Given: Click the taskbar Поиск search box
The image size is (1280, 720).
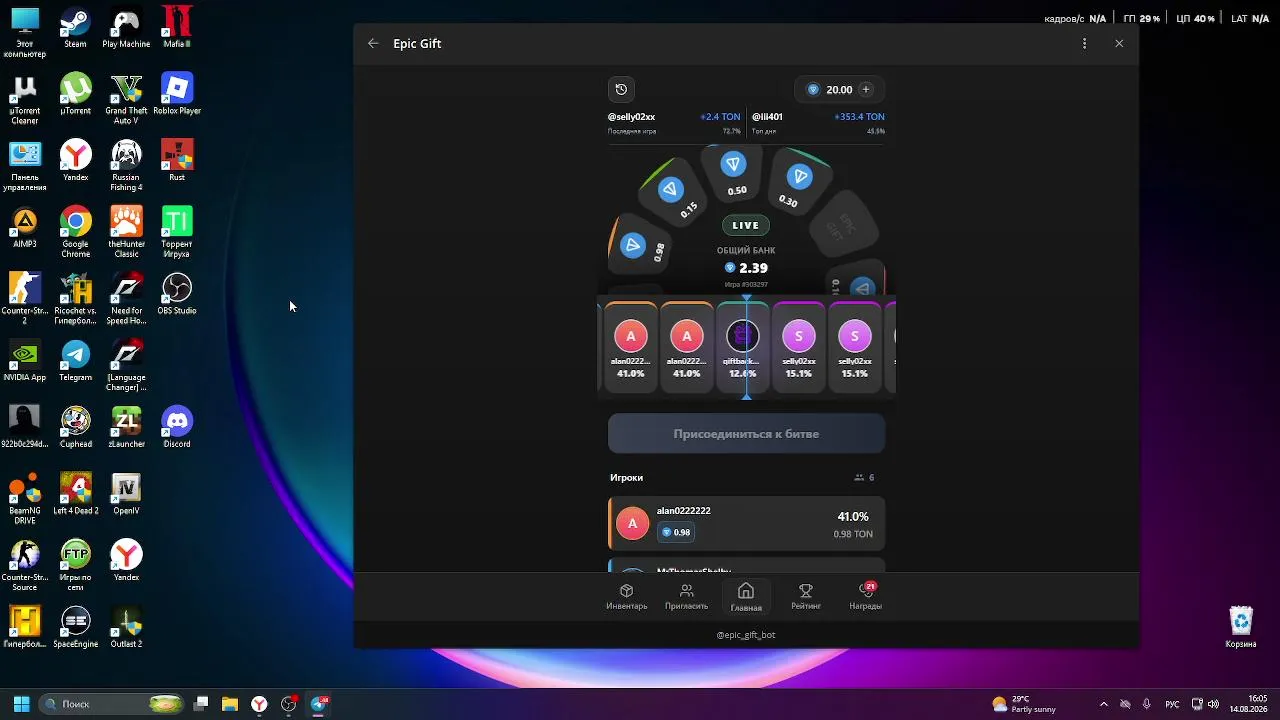Looking at the screenshot, I should point(113,704).
